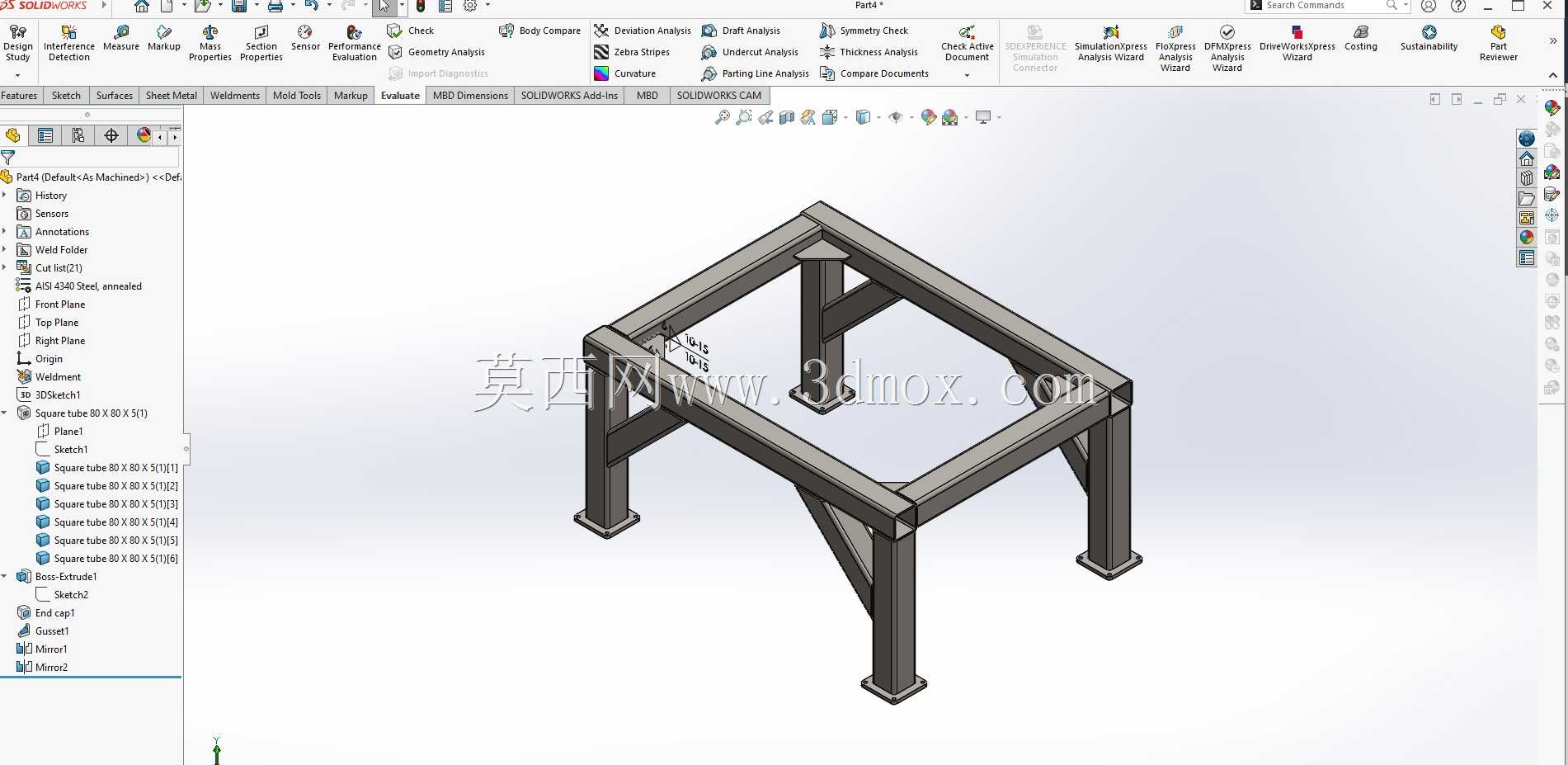
Task: Switch to DimXpertManager tab
Action: (111, 135)
